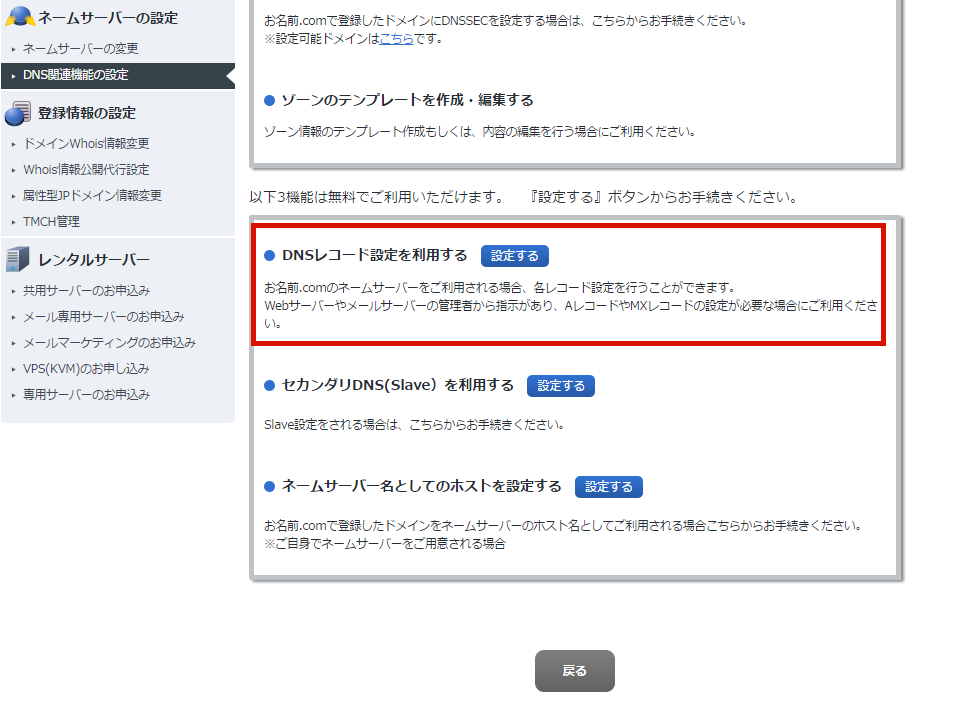Open ドメインWhois情報変更 in the sidebar

86,143
